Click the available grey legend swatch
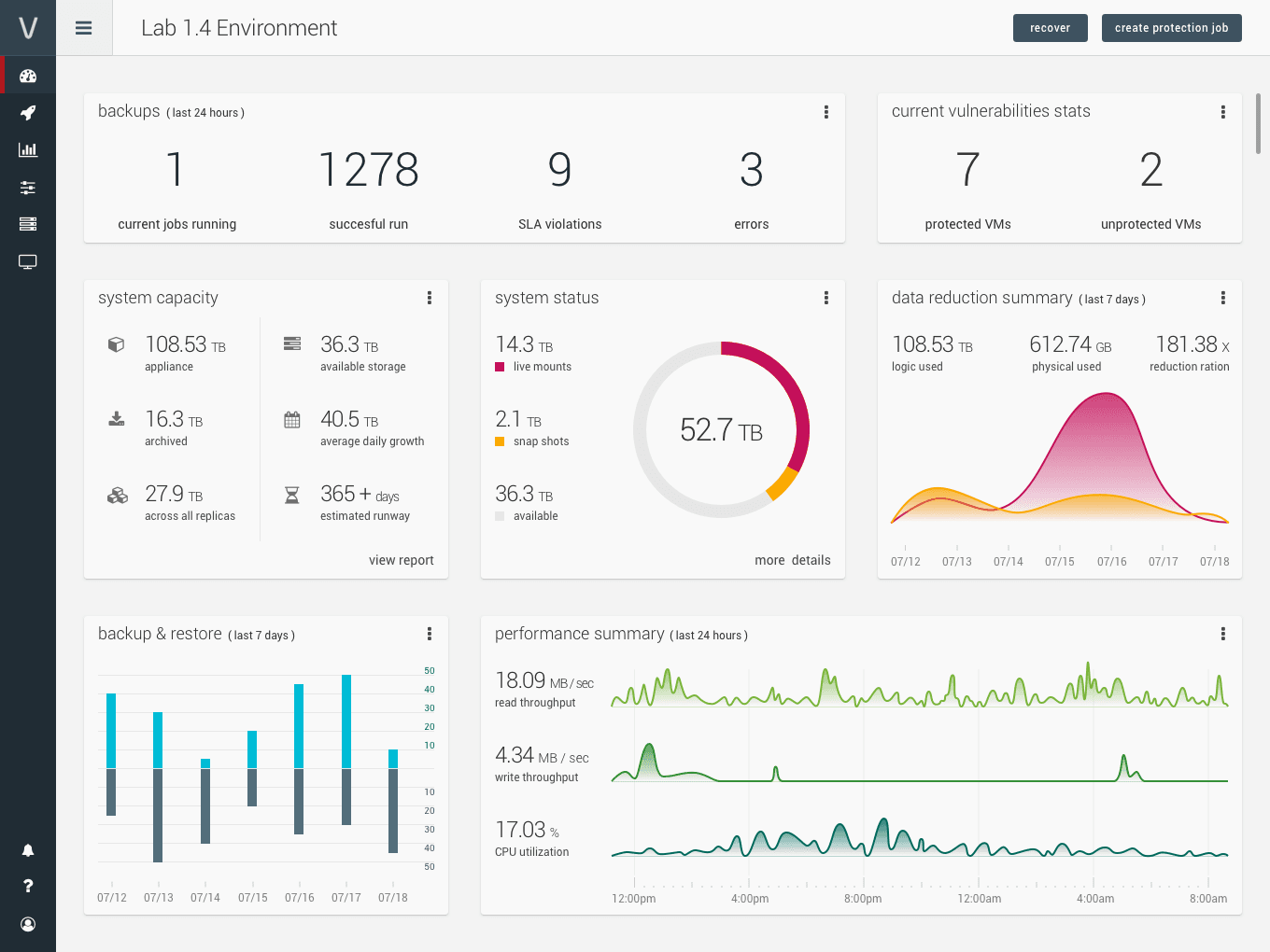Image resolution: width=1270 pixels, height=952 pixels. click(x=500, y=516)
